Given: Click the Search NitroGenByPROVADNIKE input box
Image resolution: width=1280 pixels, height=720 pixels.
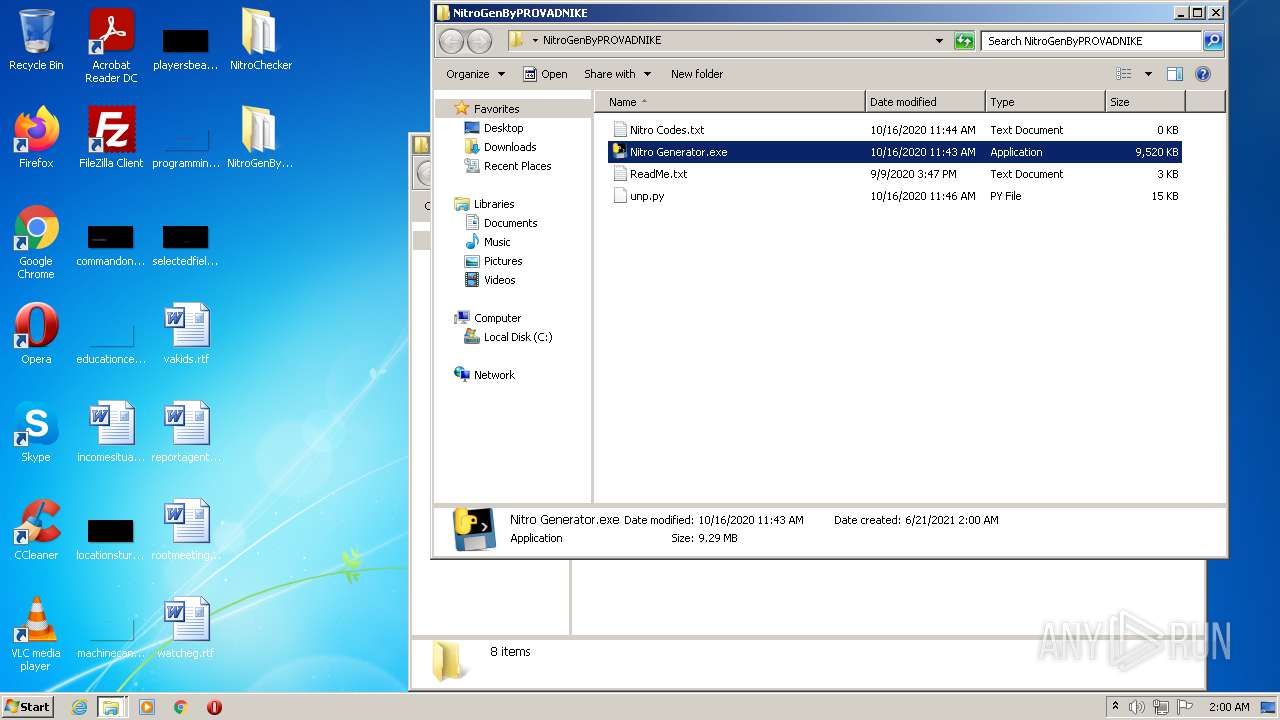Looking at the screenshot, I should point(1091,41).
